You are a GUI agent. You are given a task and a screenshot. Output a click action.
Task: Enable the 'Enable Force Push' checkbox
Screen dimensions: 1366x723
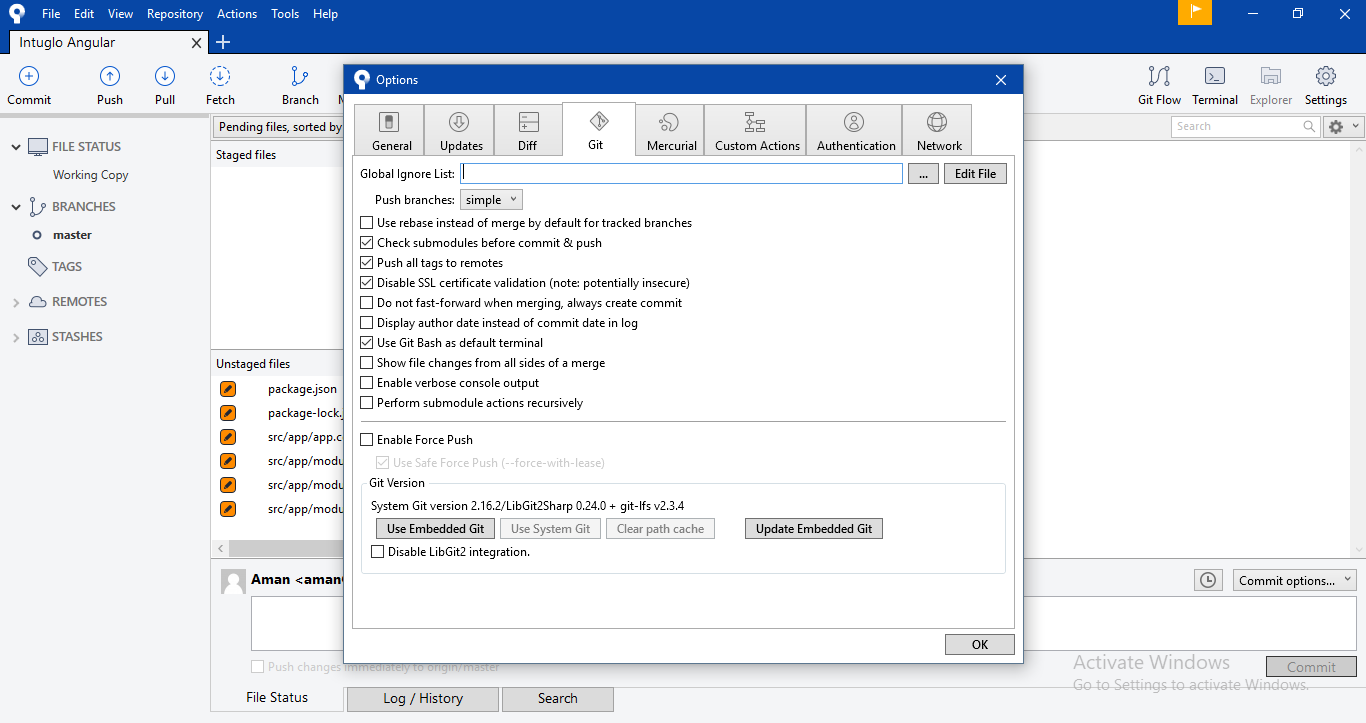click(x=367, y=439)
